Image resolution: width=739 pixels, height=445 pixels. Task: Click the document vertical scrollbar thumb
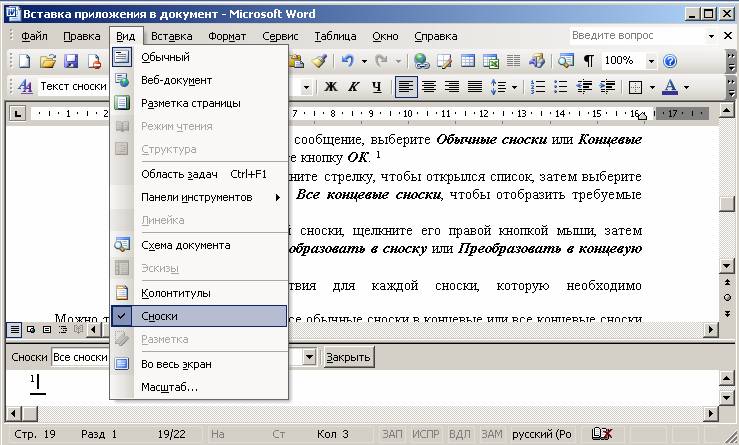point(728,203)
